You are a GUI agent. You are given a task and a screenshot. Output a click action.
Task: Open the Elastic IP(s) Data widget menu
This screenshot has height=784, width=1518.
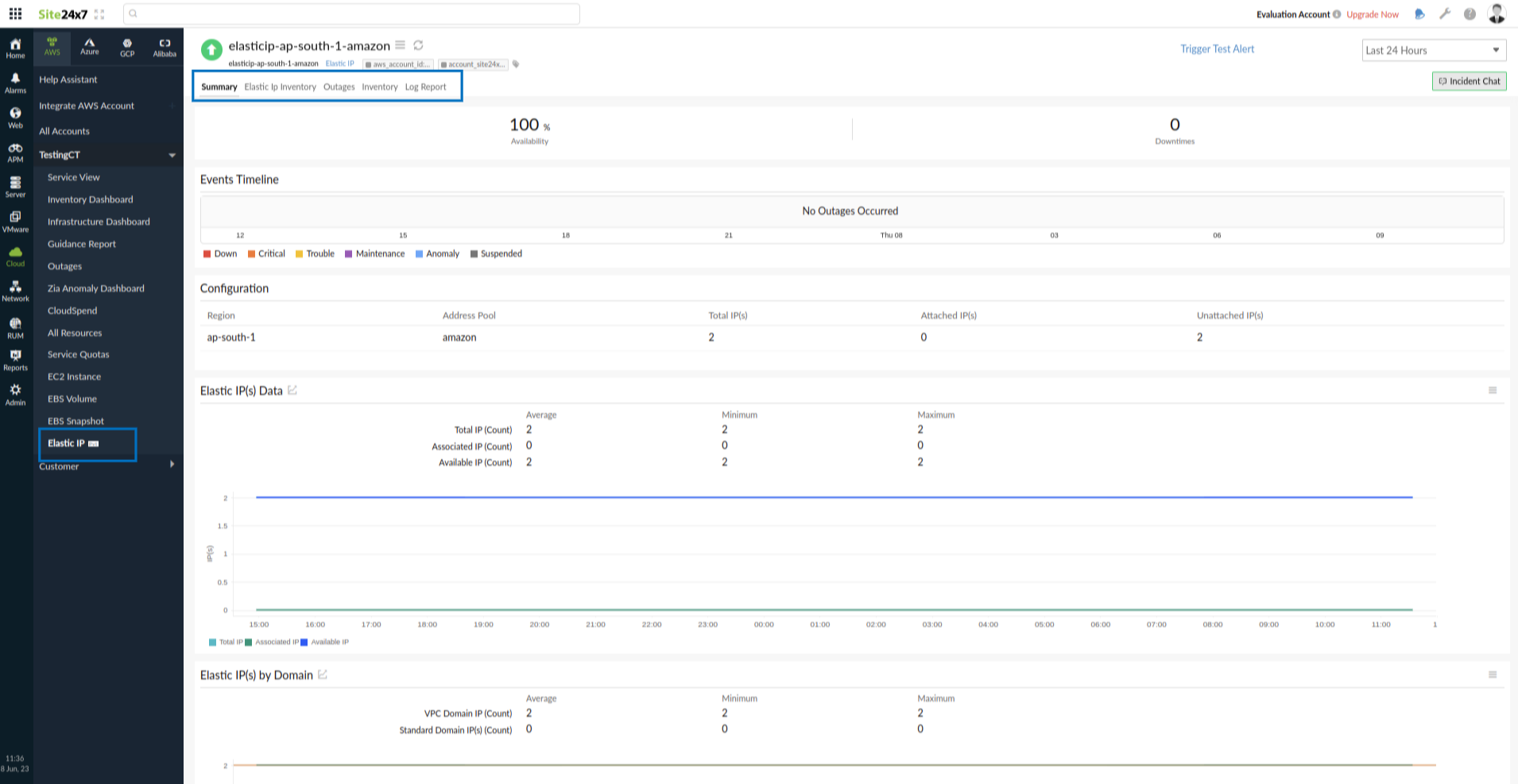pyautogui.click(x=1493, y=390)
